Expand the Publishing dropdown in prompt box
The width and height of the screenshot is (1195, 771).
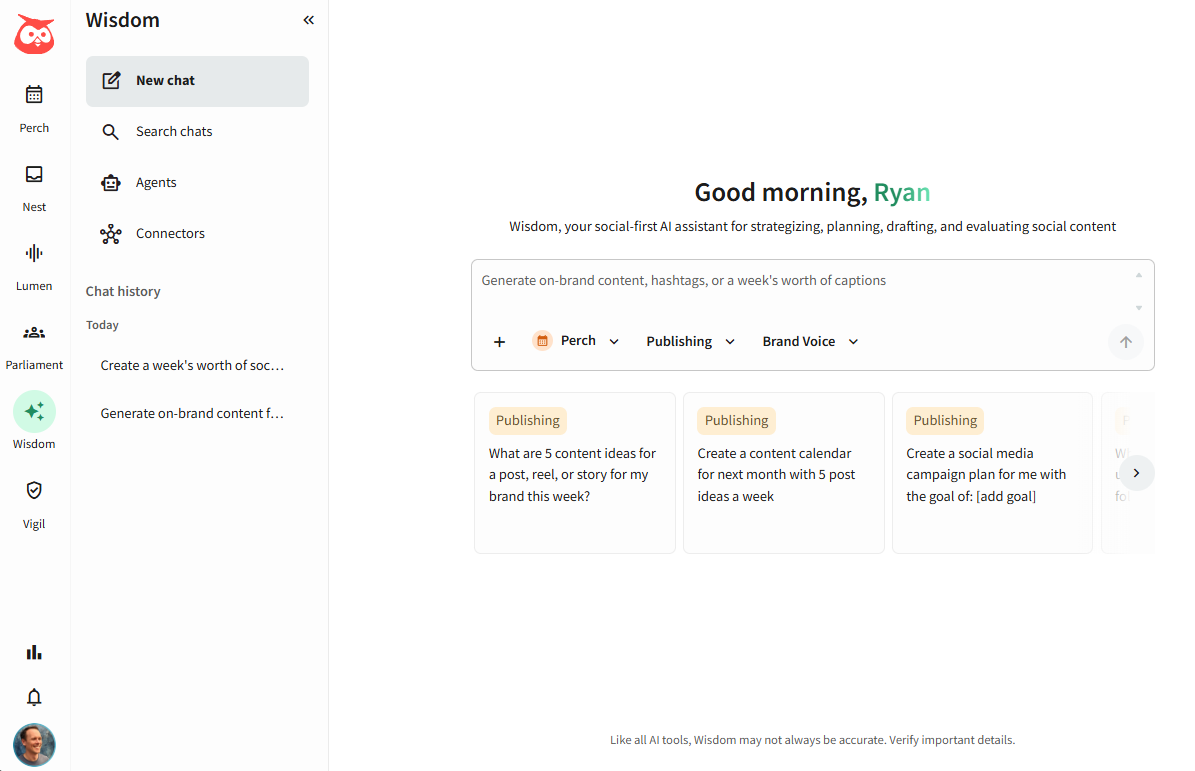click(x=690, y=341)
